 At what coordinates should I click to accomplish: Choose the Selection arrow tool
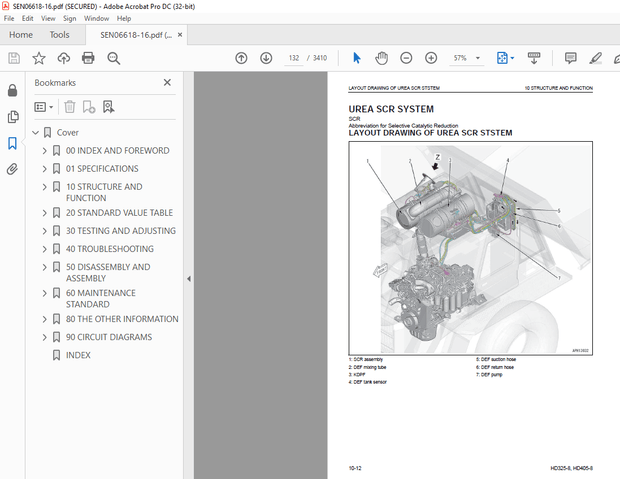click(357, 58)
